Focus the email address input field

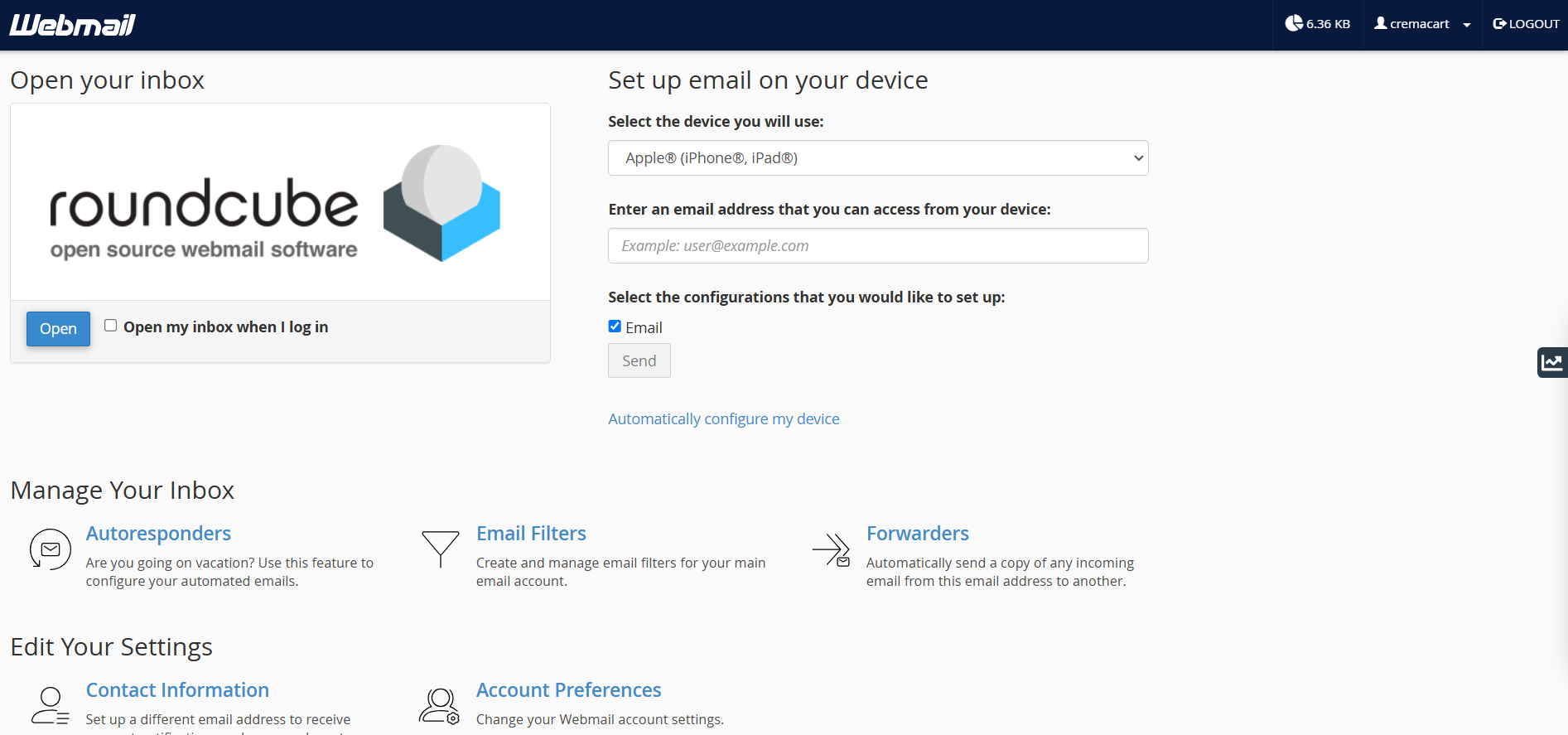(878, 246)
